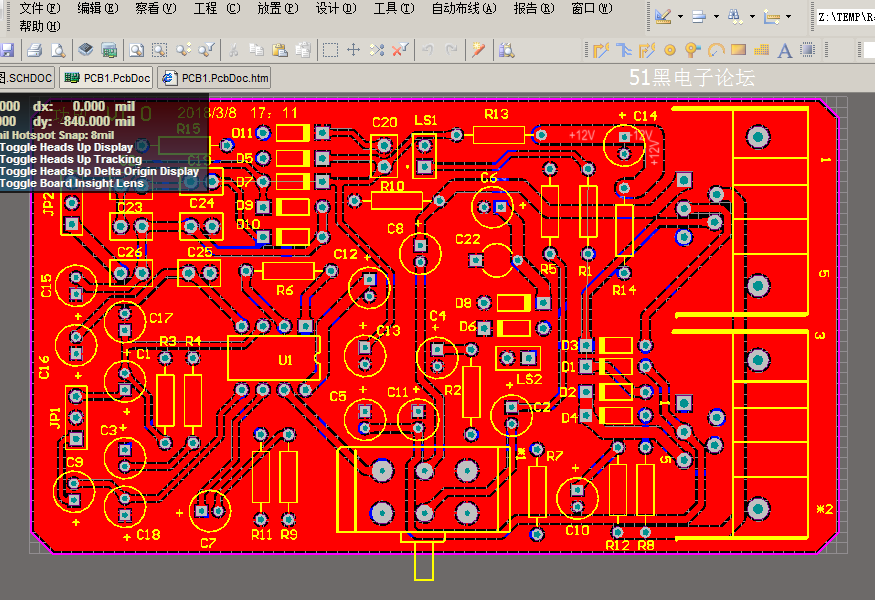Expand the utility drawing tools dropdown arrow
This screenshot has height=600, width=875.
point(680,17)
